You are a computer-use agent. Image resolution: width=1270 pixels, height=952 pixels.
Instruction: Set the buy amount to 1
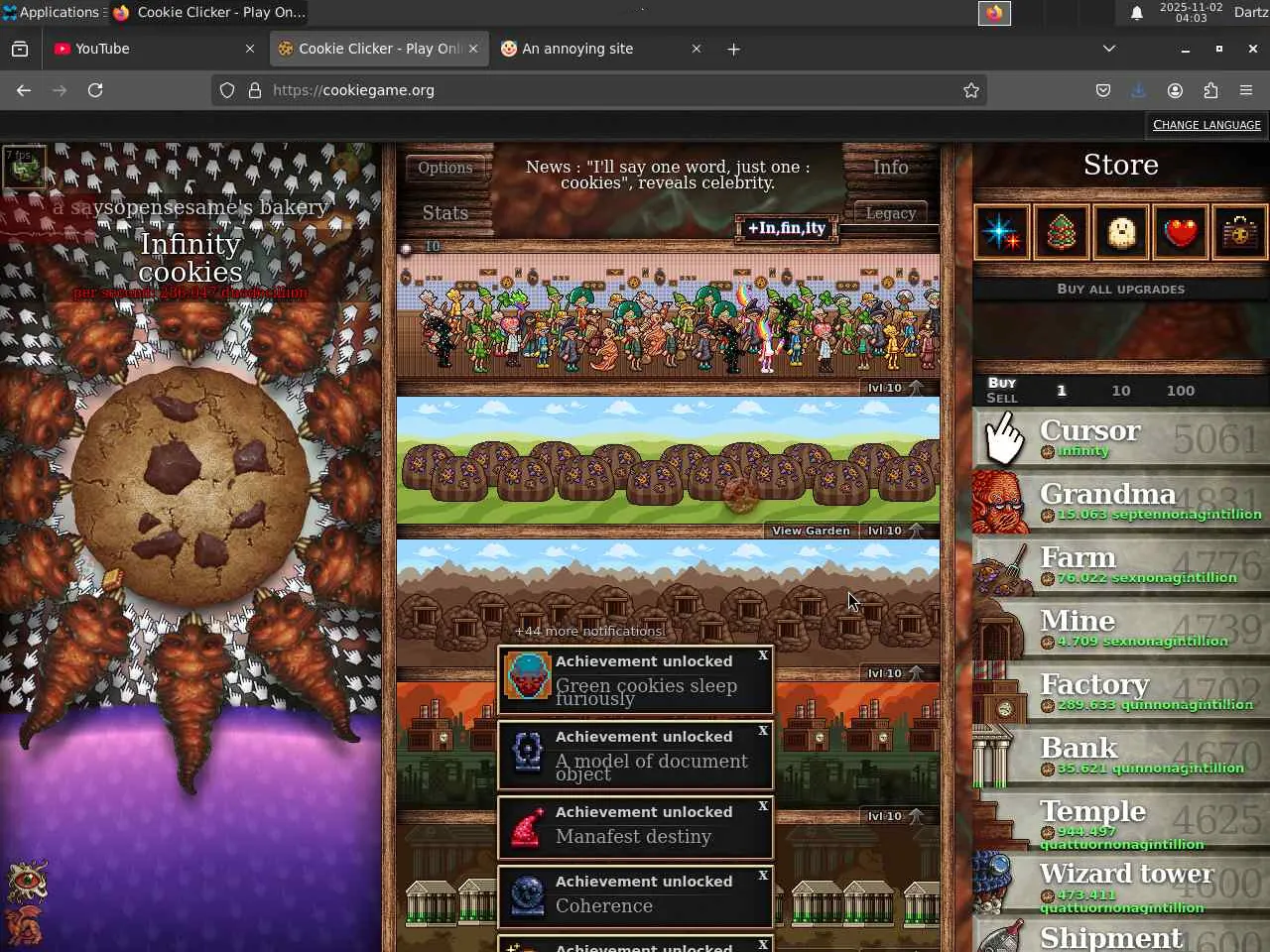click(x=1062, y=391)
